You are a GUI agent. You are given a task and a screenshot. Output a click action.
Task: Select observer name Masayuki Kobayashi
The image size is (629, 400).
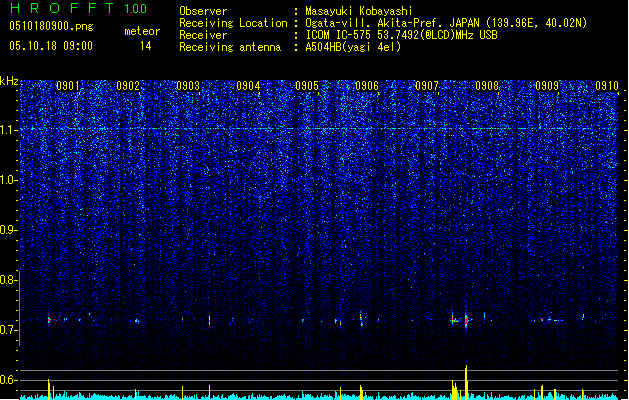point(359,11)
